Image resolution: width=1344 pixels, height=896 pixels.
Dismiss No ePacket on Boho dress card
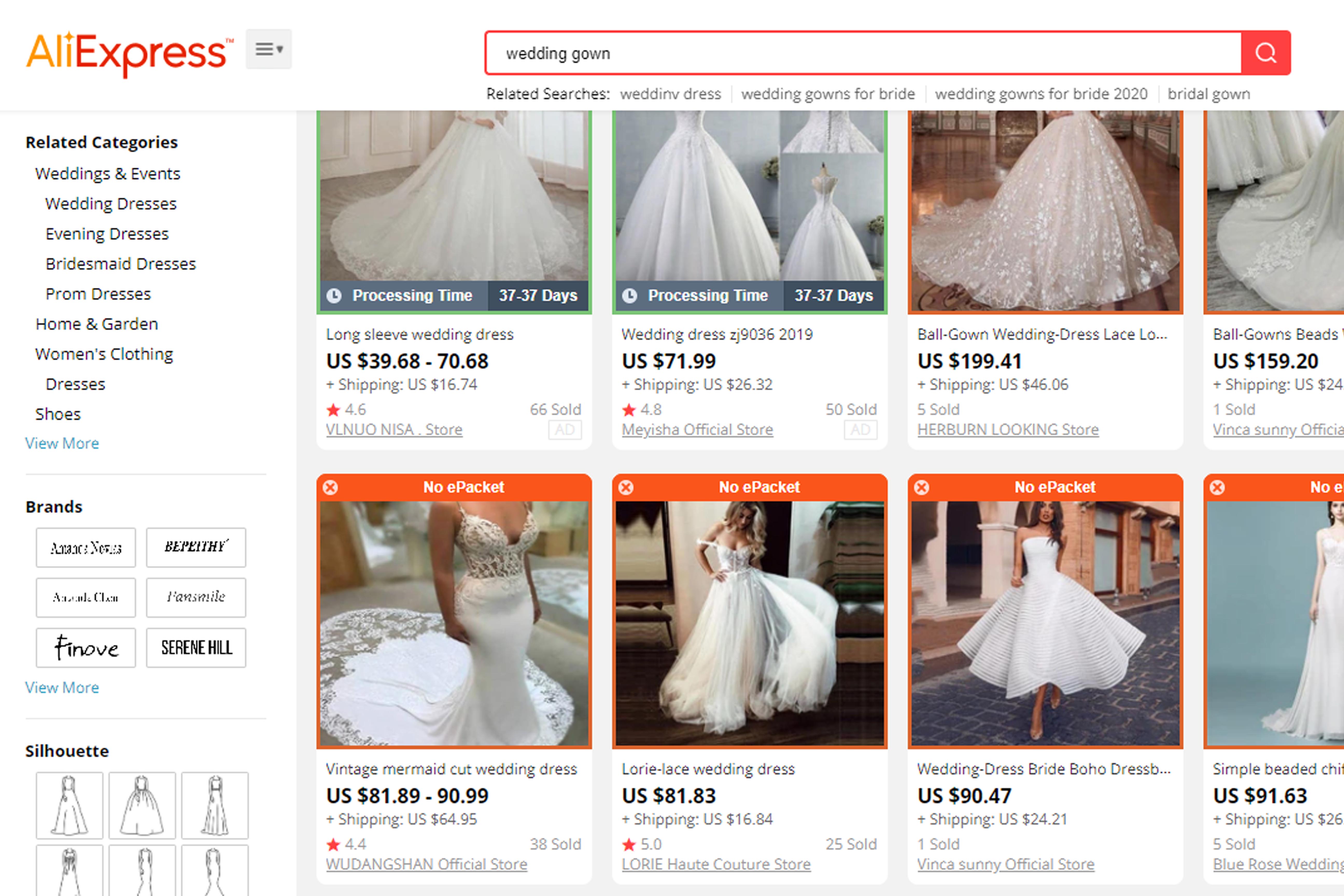pyautogui.click(x=921, y=488)
